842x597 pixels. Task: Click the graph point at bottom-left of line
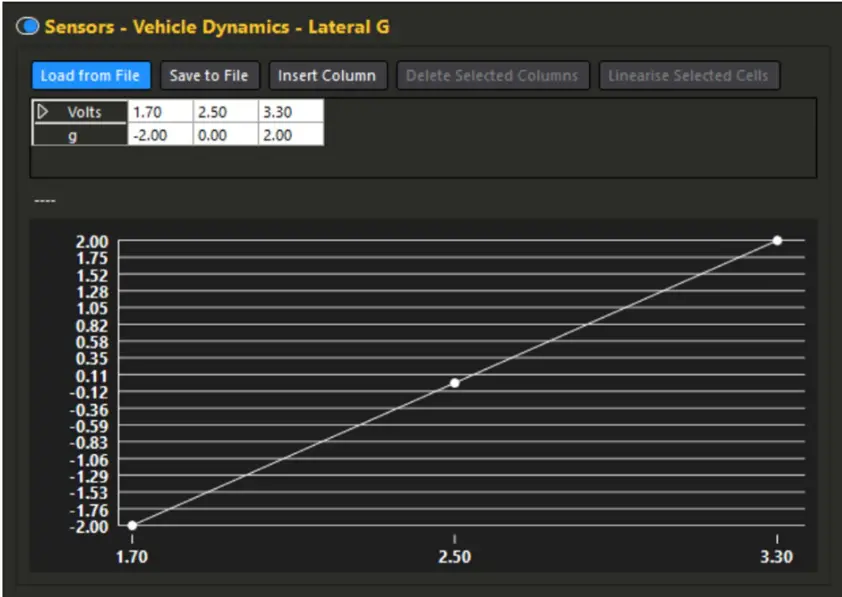[x=132, y=525]
